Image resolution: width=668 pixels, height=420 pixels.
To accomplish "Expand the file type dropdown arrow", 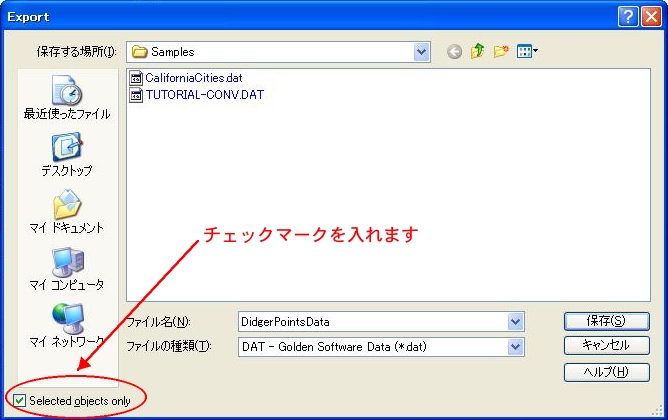I will 515,347.
